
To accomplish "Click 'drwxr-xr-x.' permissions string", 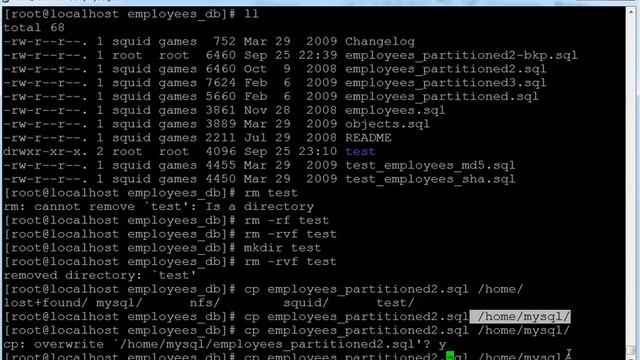I will pos(45,152).
